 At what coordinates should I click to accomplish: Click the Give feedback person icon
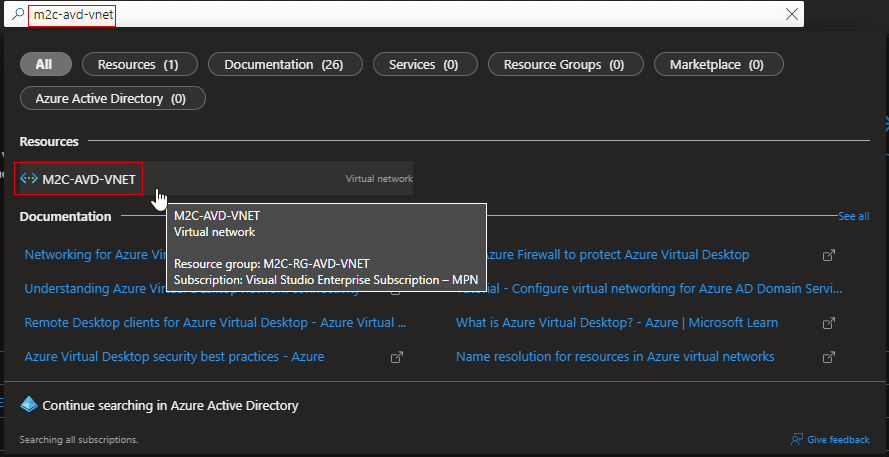[x=796, y=439]
